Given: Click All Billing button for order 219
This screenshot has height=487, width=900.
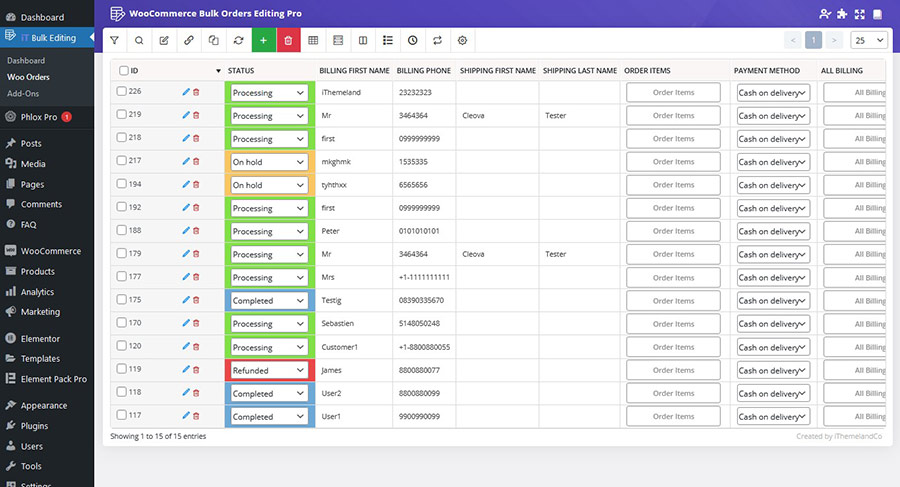Looking at the screenshot, I should pos(855,115).
